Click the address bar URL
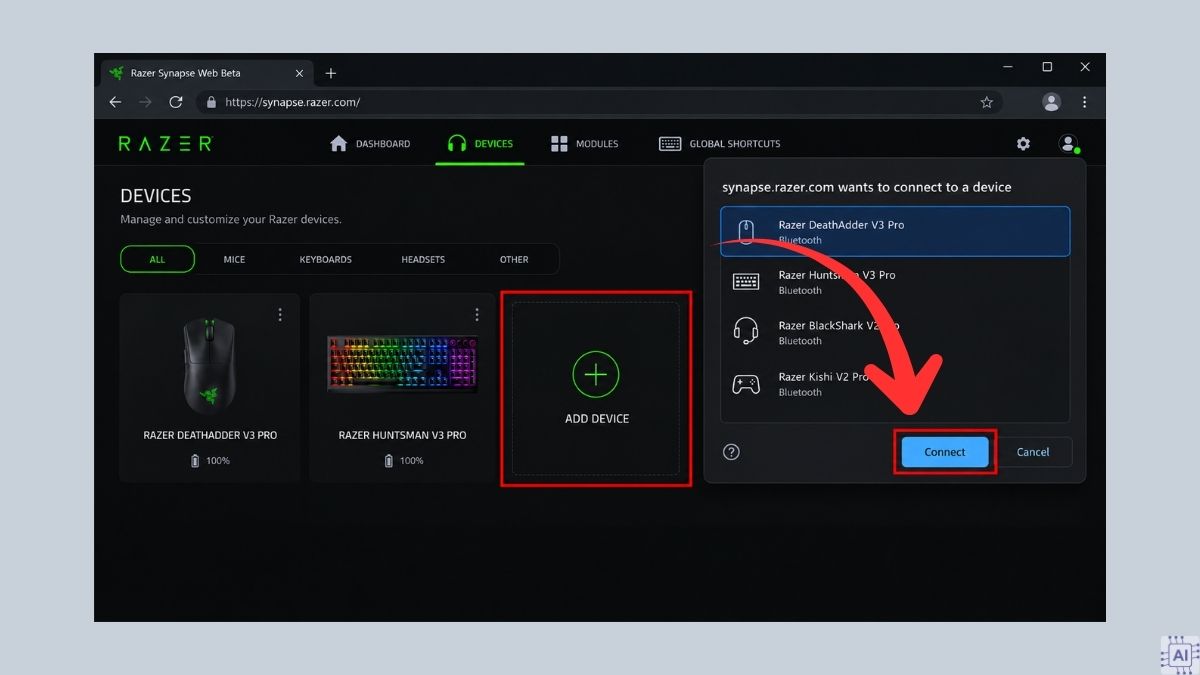This screenshot has height=675, width=1200. [x=292, y=102]
